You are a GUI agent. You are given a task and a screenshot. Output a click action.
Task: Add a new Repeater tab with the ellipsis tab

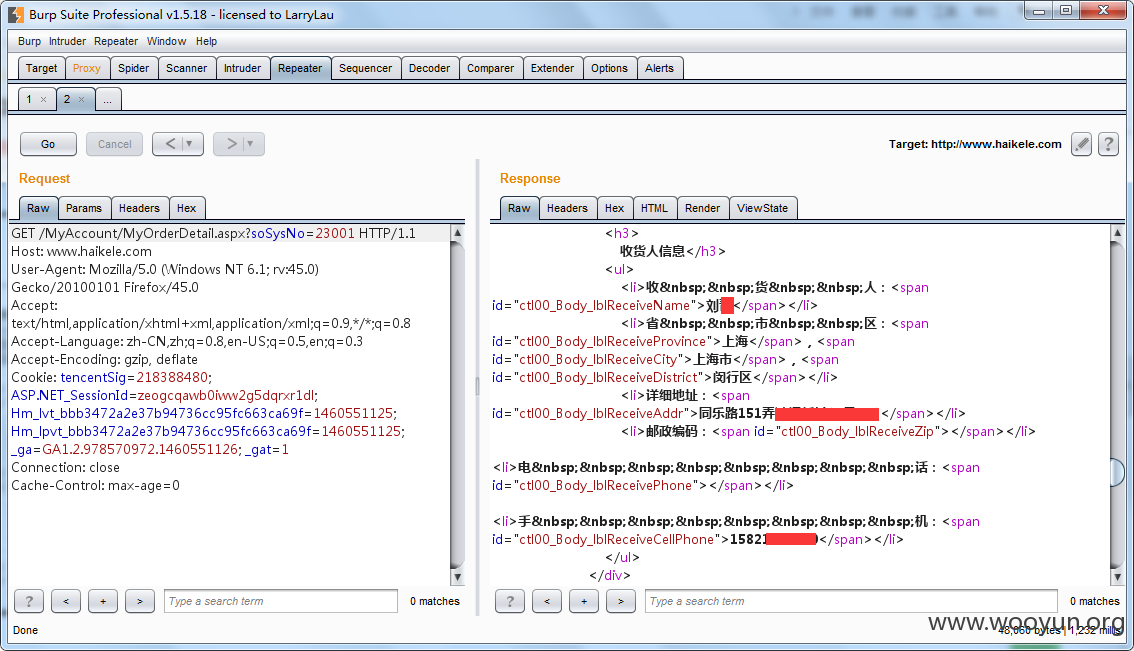[x=108, y=100]
